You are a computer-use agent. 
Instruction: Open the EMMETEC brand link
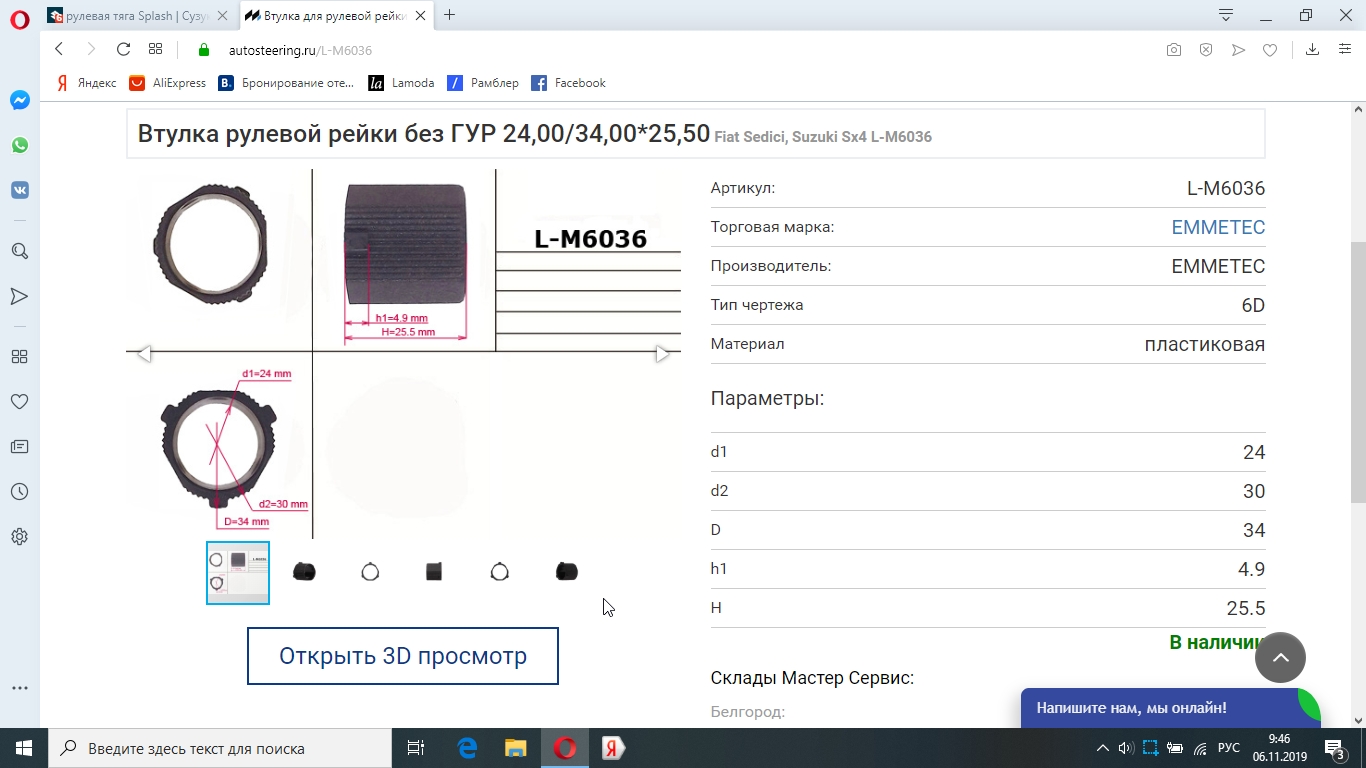pos(1217,227)
